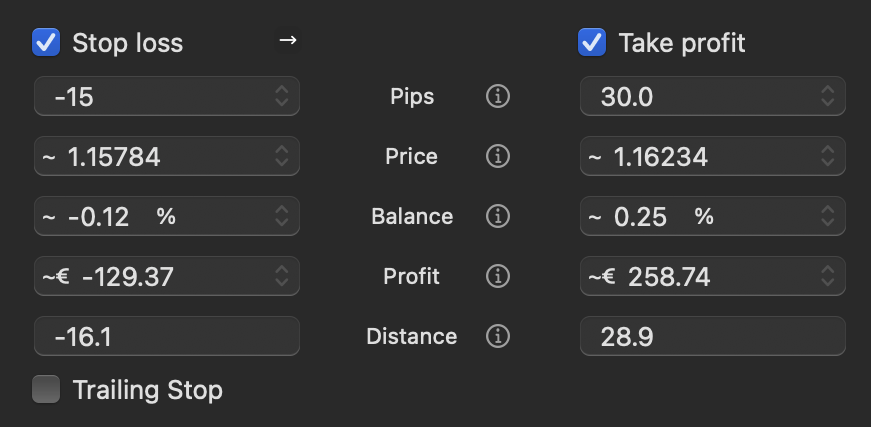Click stepper on Stop loss balance -0.12 %
The image size is (871, 427).
(x=282, y=216)
